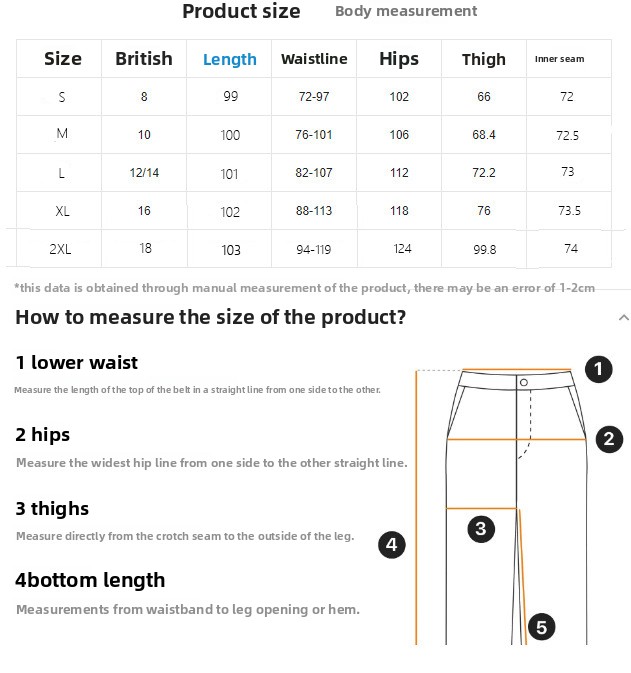Click the '4bottom length' heading
This screenshot has width=631, height=673.
pyautogui.click(x=90, y=580)
